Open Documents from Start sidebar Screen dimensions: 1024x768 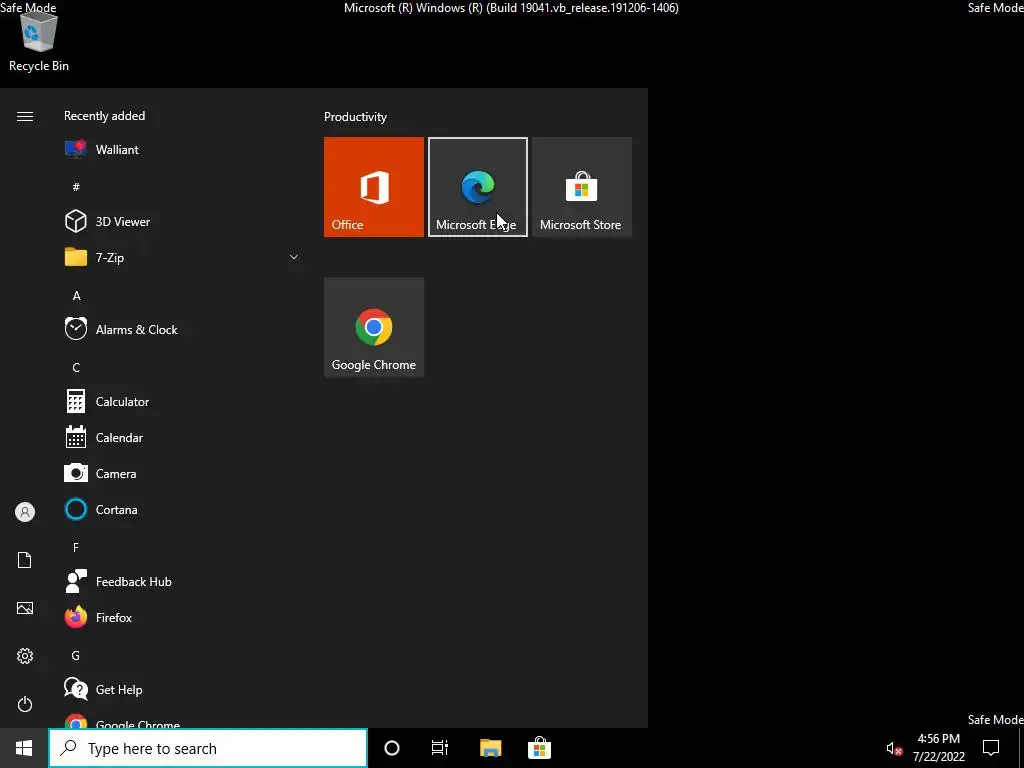point(25,560)
